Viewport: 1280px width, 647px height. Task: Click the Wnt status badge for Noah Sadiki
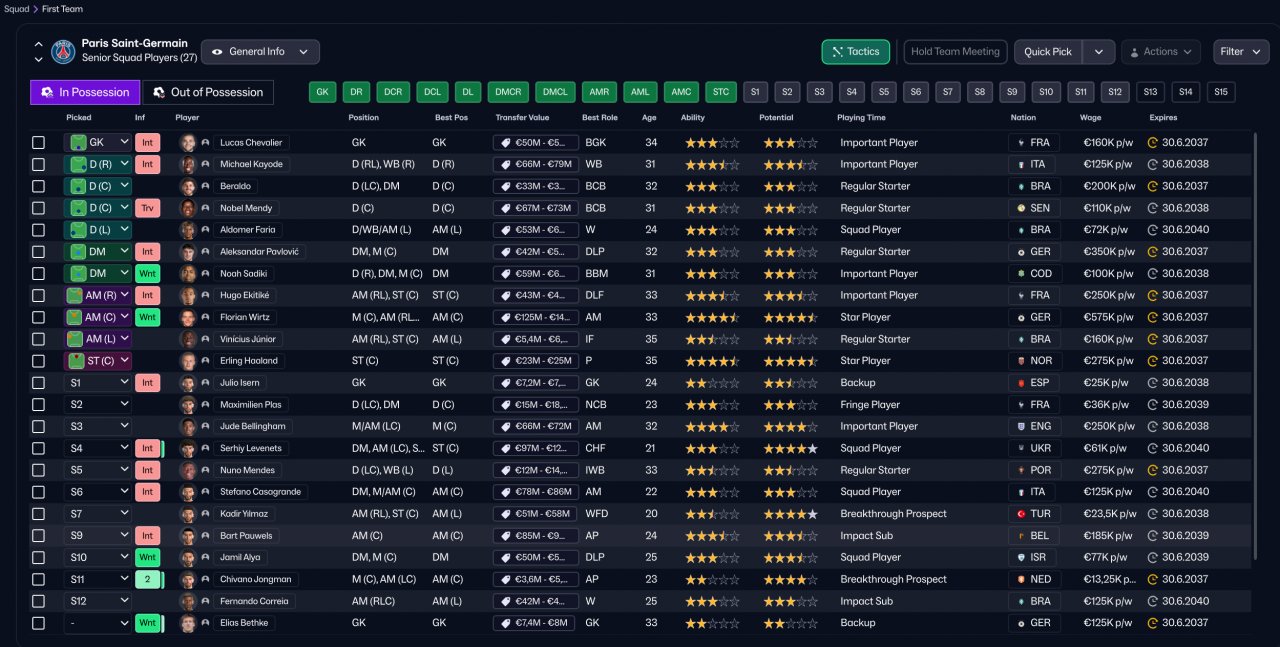click(147, 273)
